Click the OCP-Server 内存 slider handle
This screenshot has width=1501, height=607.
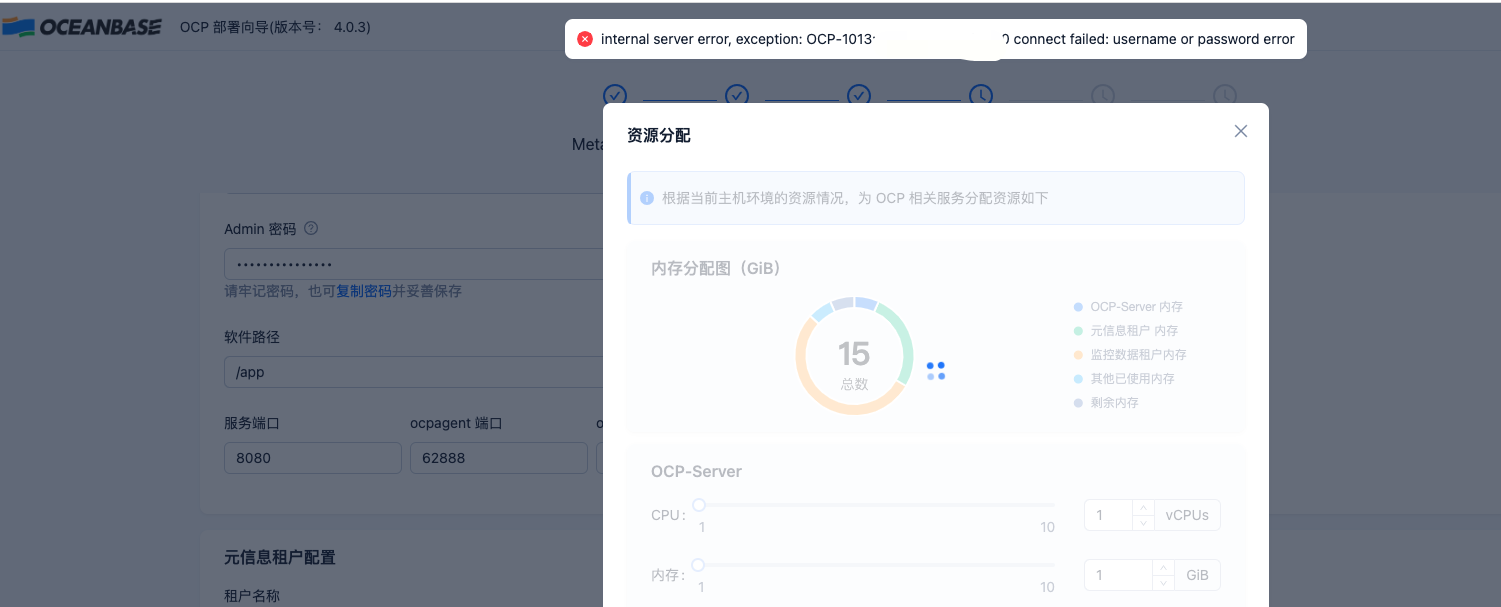698,565
